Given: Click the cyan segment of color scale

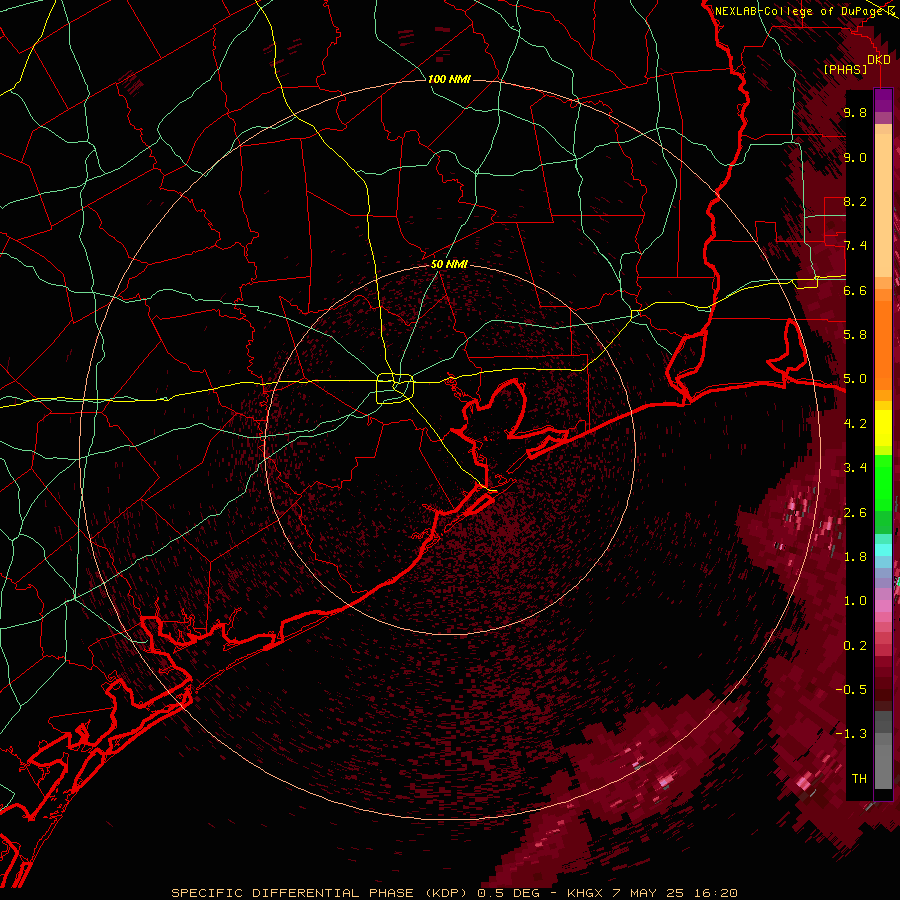Looking at the screenshot, I should click(883, 549).
